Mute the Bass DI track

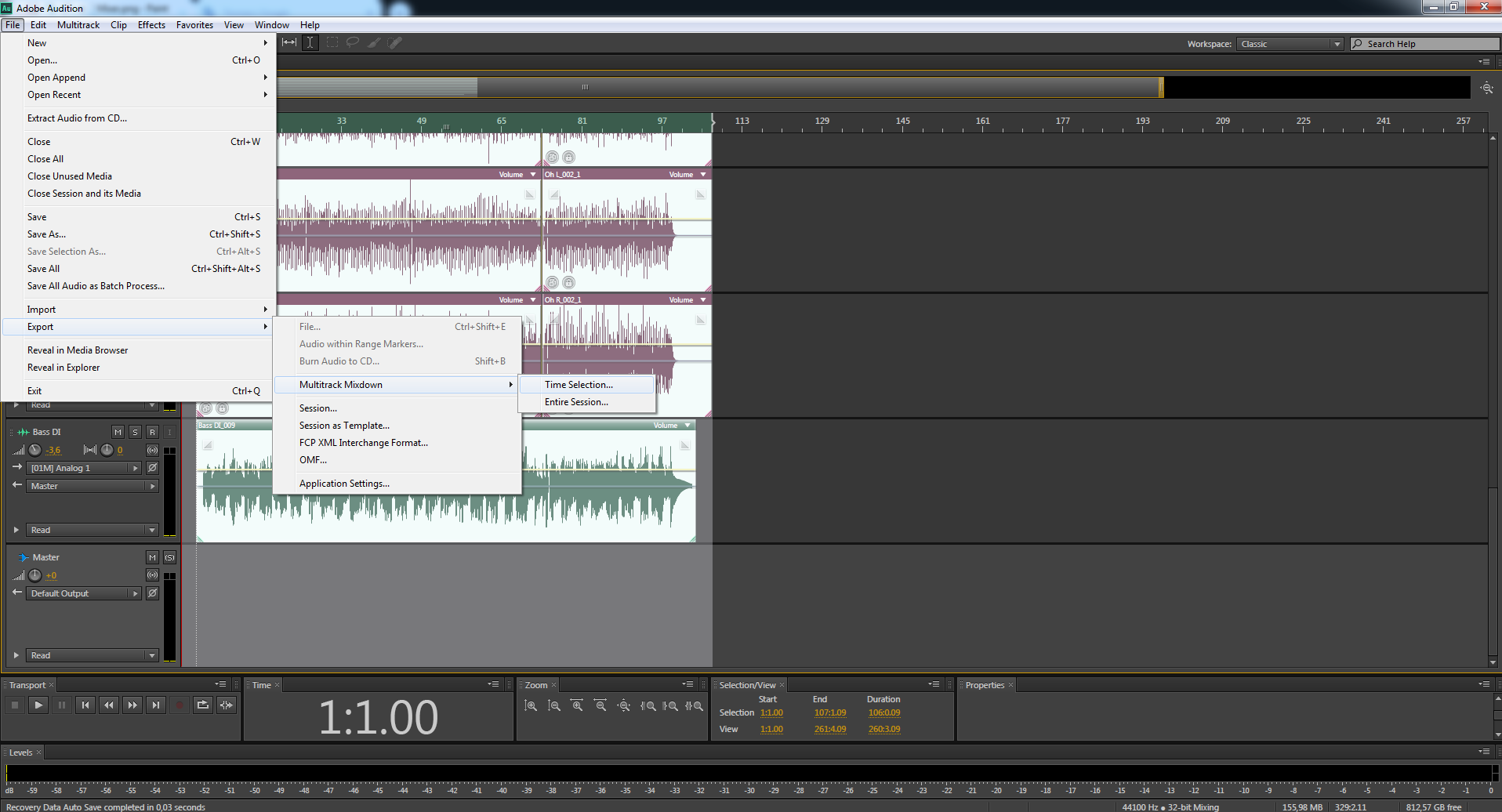118,432
